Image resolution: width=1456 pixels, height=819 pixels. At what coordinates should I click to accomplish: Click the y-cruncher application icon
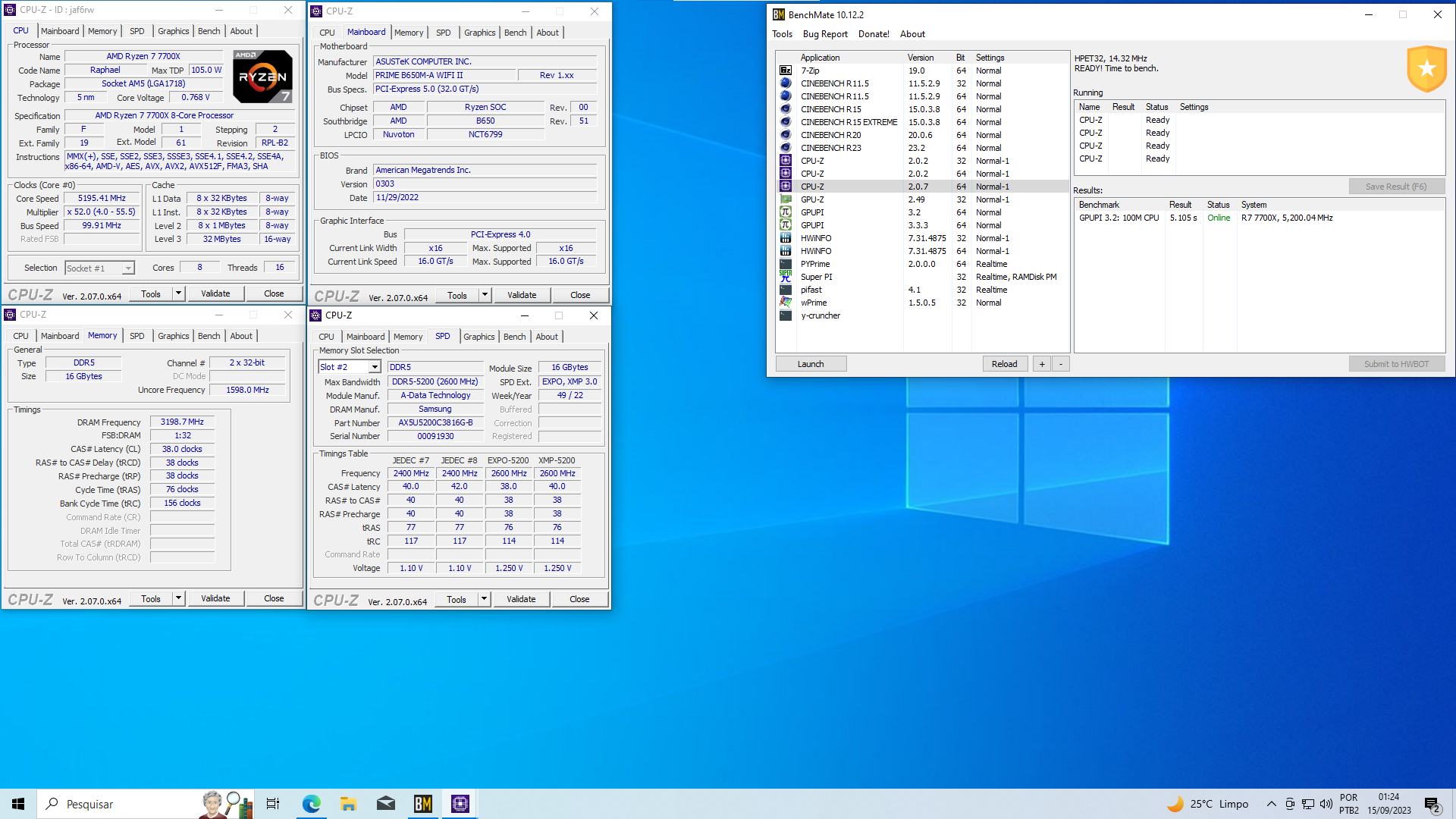tap(786, 315)
